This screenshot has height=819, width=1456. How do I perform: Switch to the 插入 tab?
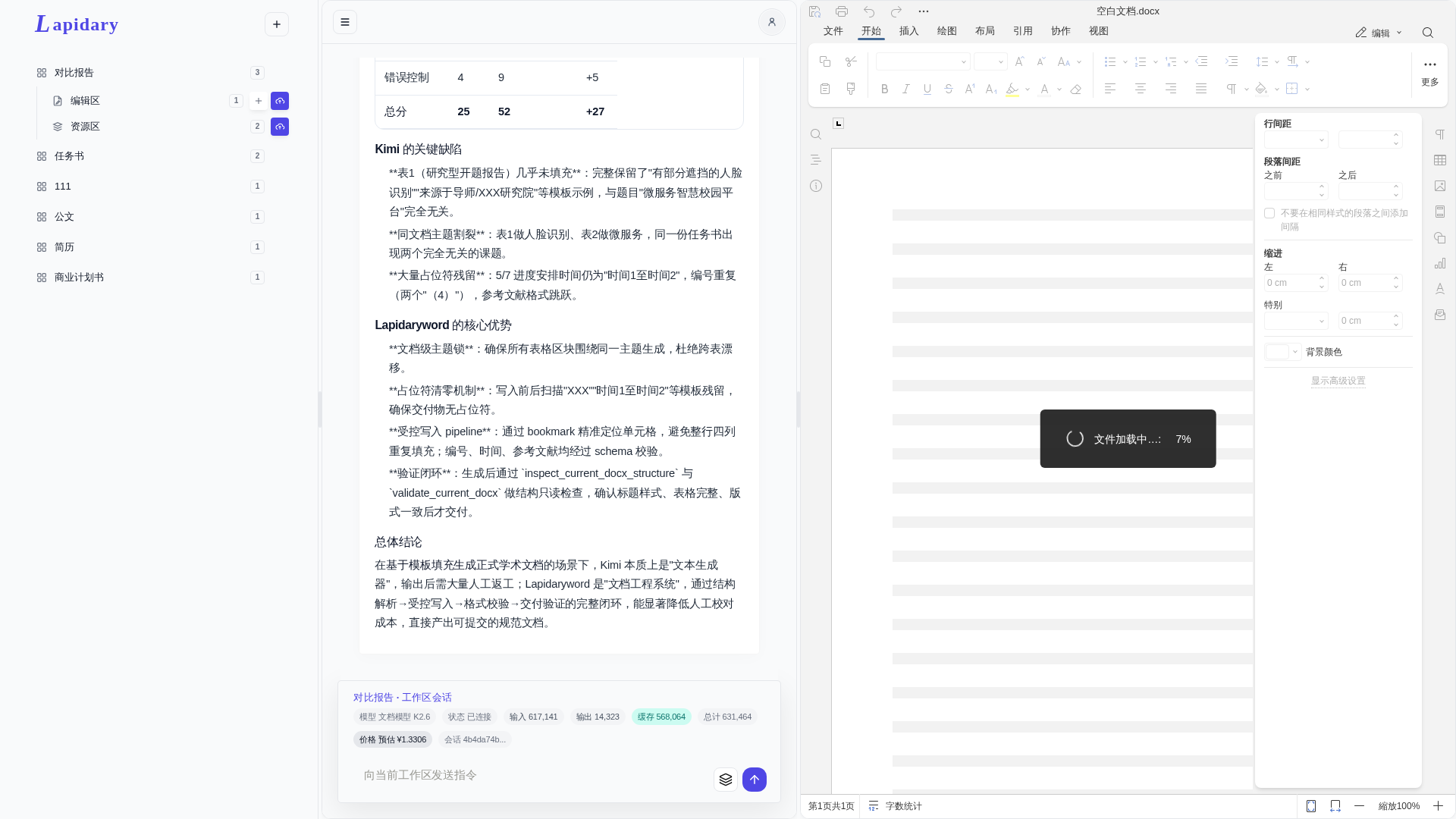909,31
